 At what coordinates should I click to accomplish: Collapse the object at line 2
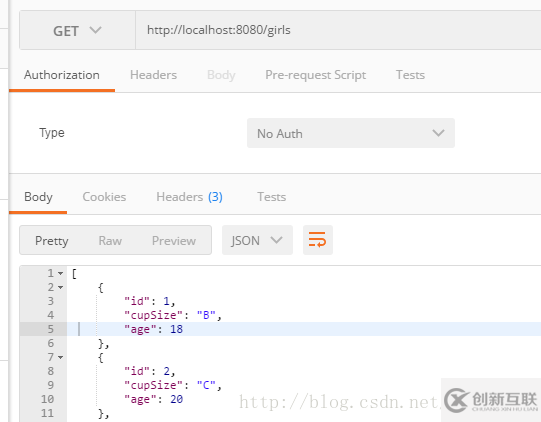click(60, 287)
